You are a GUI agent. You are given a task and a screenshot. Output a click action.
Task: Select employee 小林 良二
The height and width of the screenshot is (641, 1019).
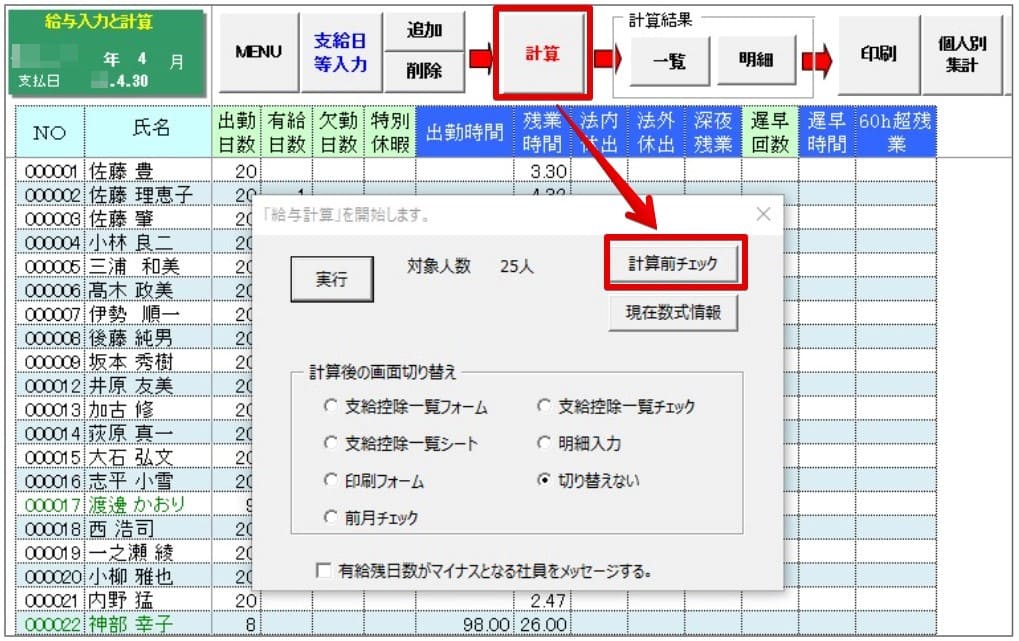[x=131, y=242]
